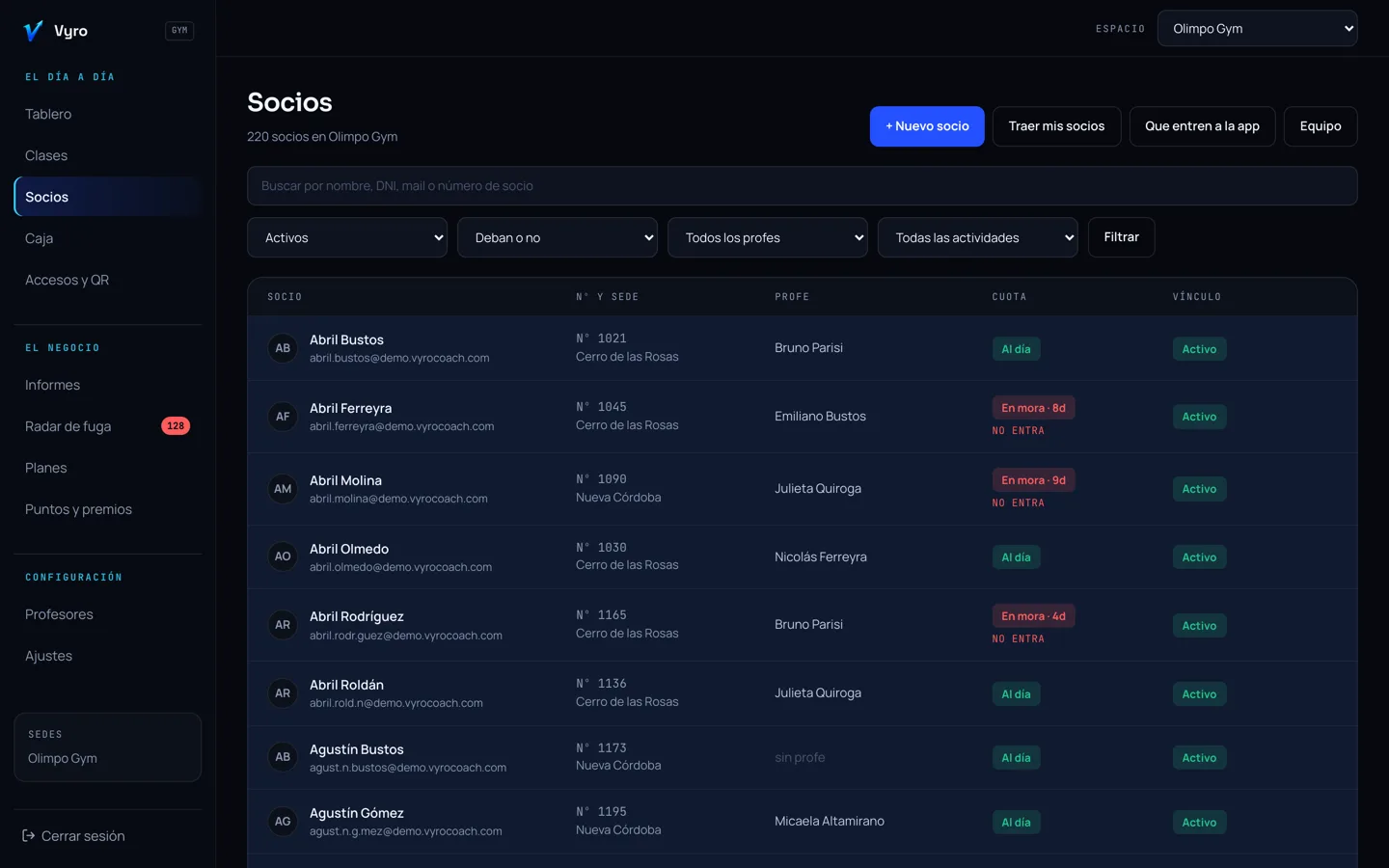Open Informes in the sidebar
This screenshot has width=1389, height=868.
click(108, 385)
